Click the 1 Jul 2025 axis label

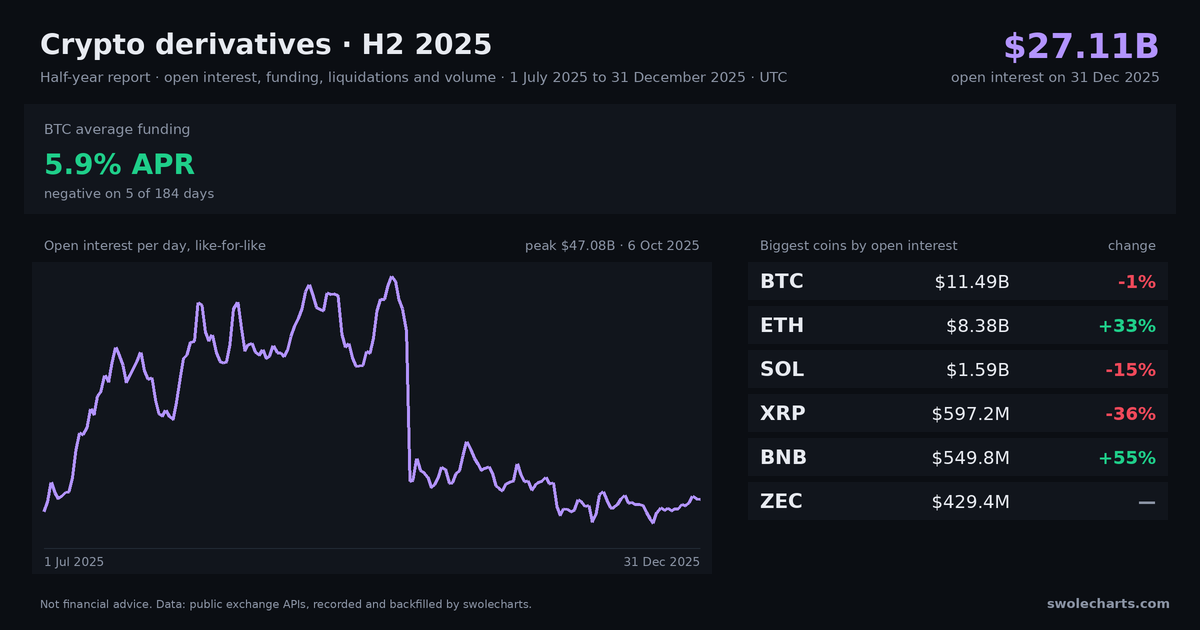(x=74, y=562)
